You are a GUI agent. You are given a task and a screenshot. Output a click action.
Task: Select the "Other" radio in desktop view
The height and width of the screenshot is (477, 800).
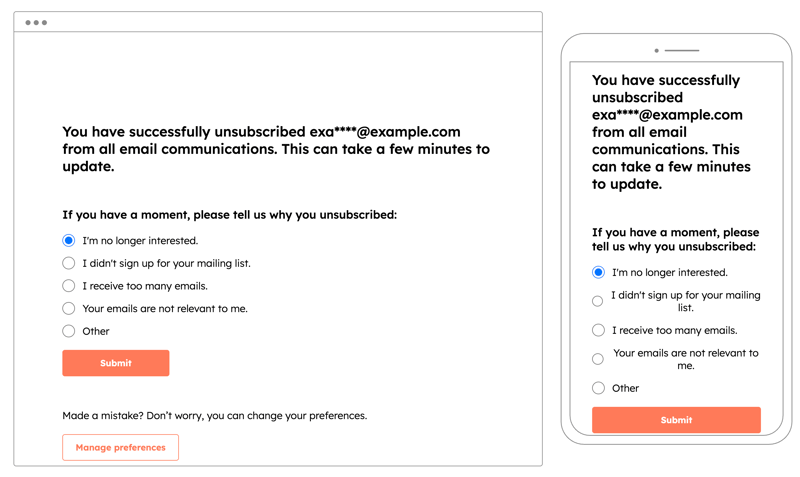(69, 331)
